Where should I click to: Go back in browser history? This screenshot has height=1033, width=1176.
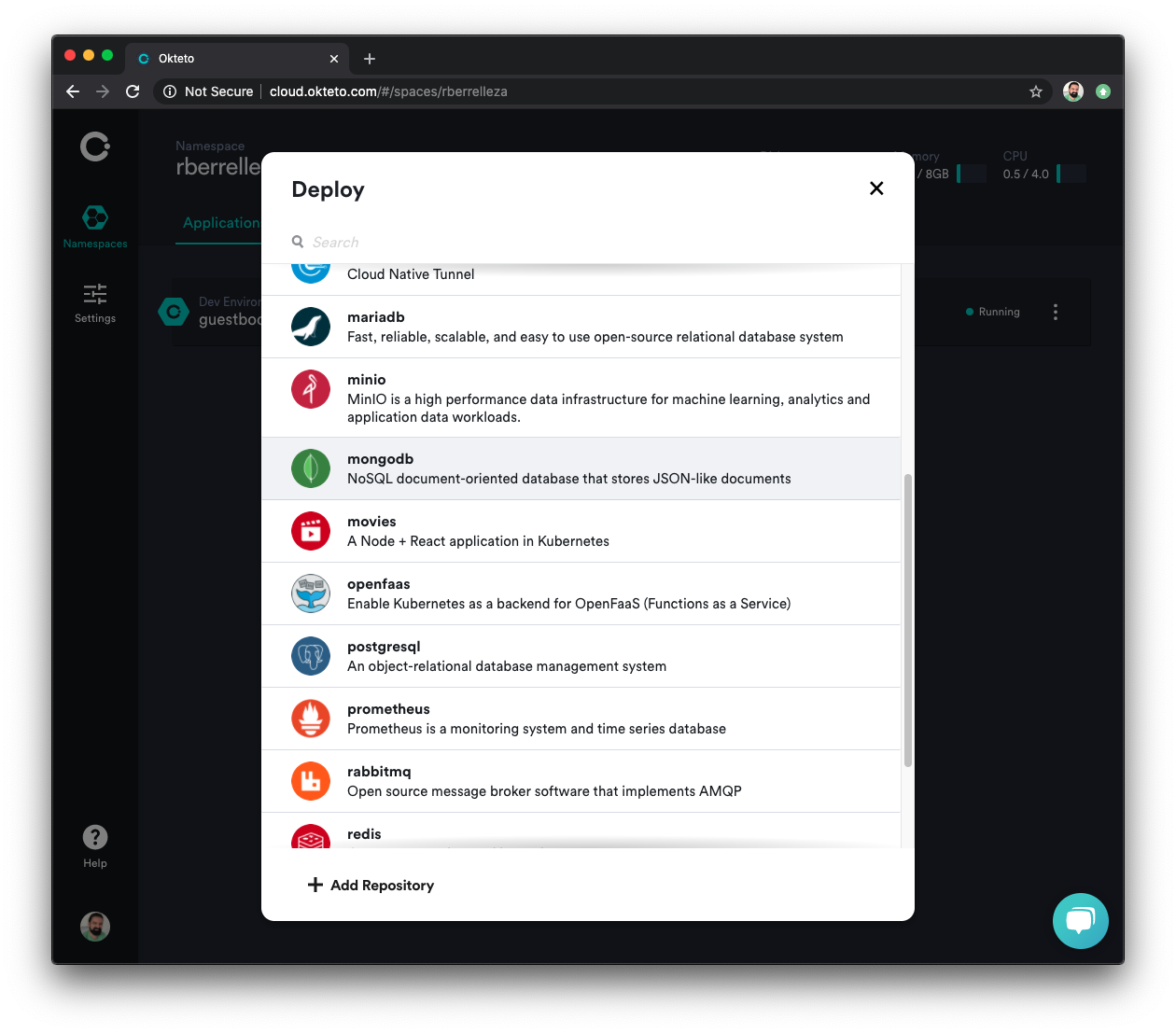pyautogui.click(x=73, y=91)
